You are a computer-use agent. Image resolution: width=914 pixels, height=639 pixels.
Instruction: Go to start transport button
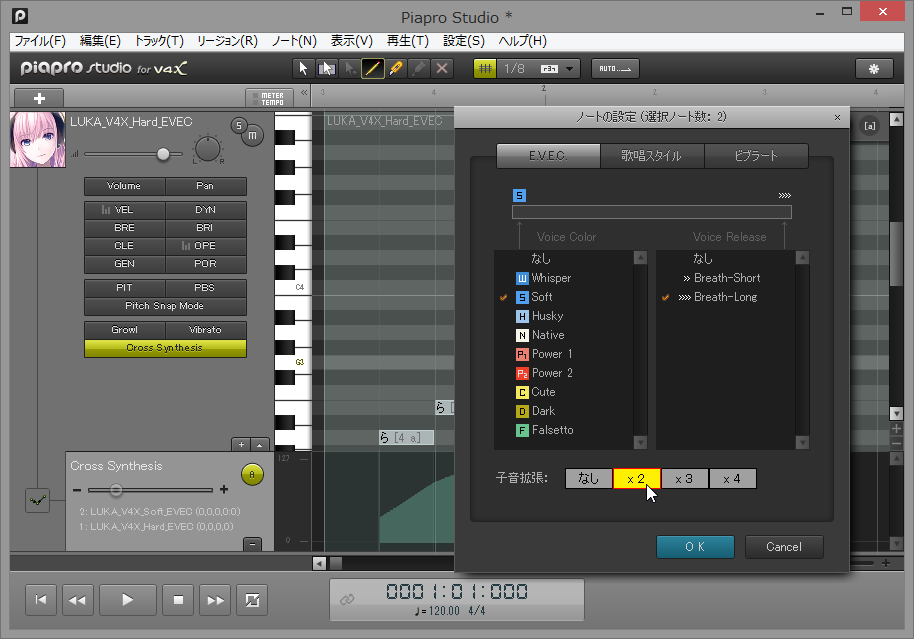click(x=41, y=600)
